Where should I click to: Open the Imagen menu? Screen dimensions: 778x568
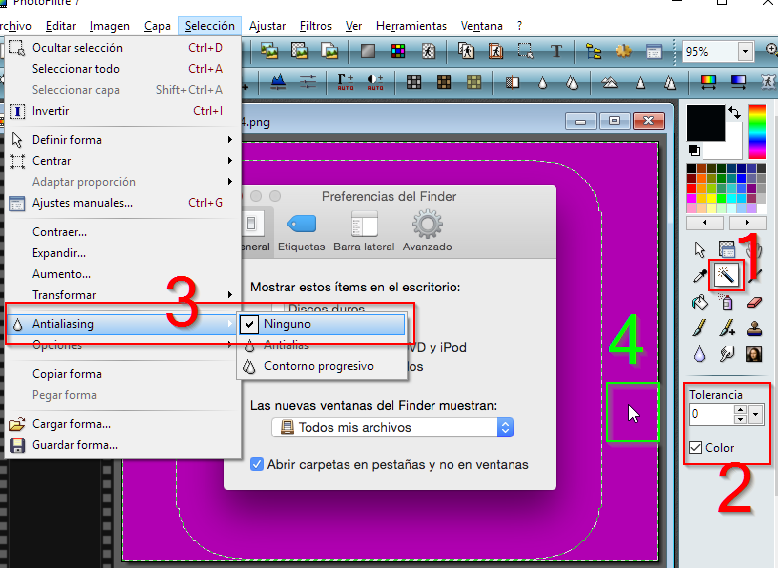[x=110, y=26]
